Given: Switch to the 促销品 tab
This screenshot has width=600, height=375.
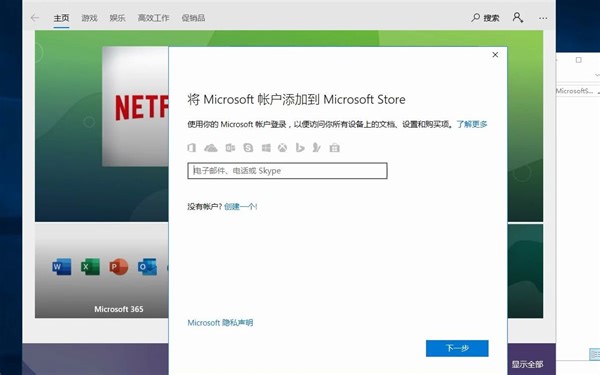Looking at the screenshot, I should pyautogui.click(x=193, y=18).
